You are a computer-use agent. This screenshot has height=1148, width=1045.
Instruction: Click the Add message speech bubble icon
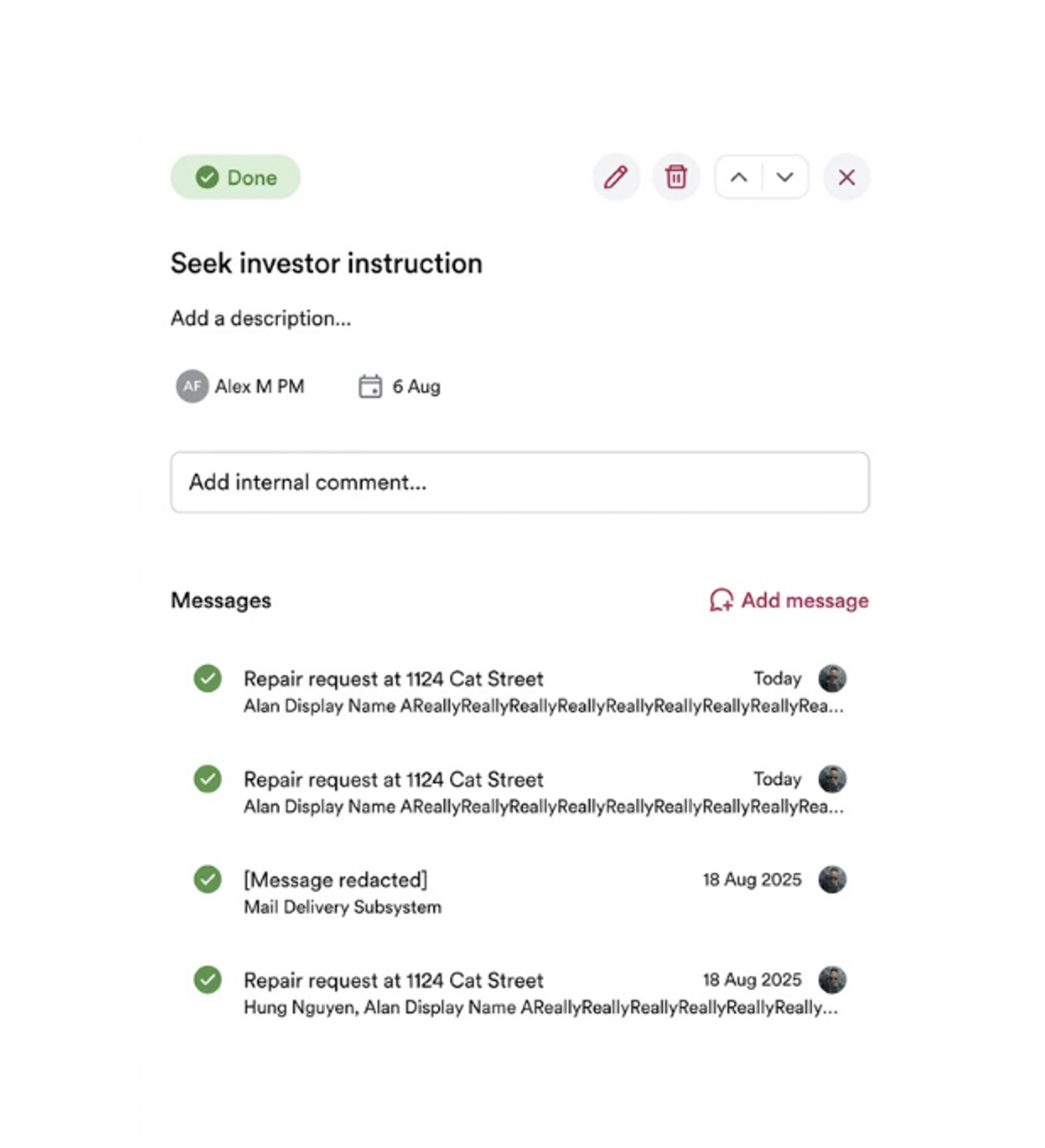pos(721,600)
